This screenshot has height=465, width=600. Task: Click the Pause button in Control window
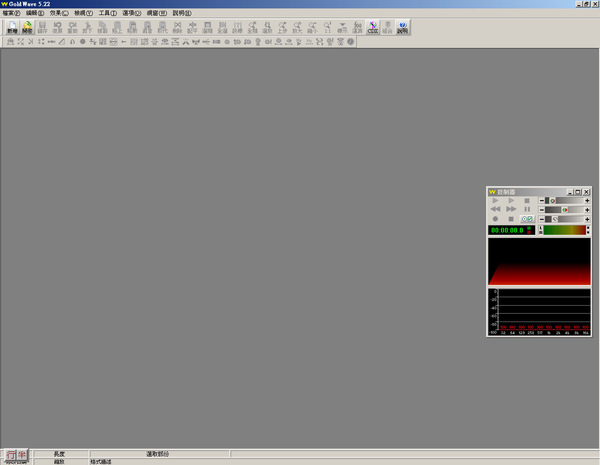(x=527, y=209)
